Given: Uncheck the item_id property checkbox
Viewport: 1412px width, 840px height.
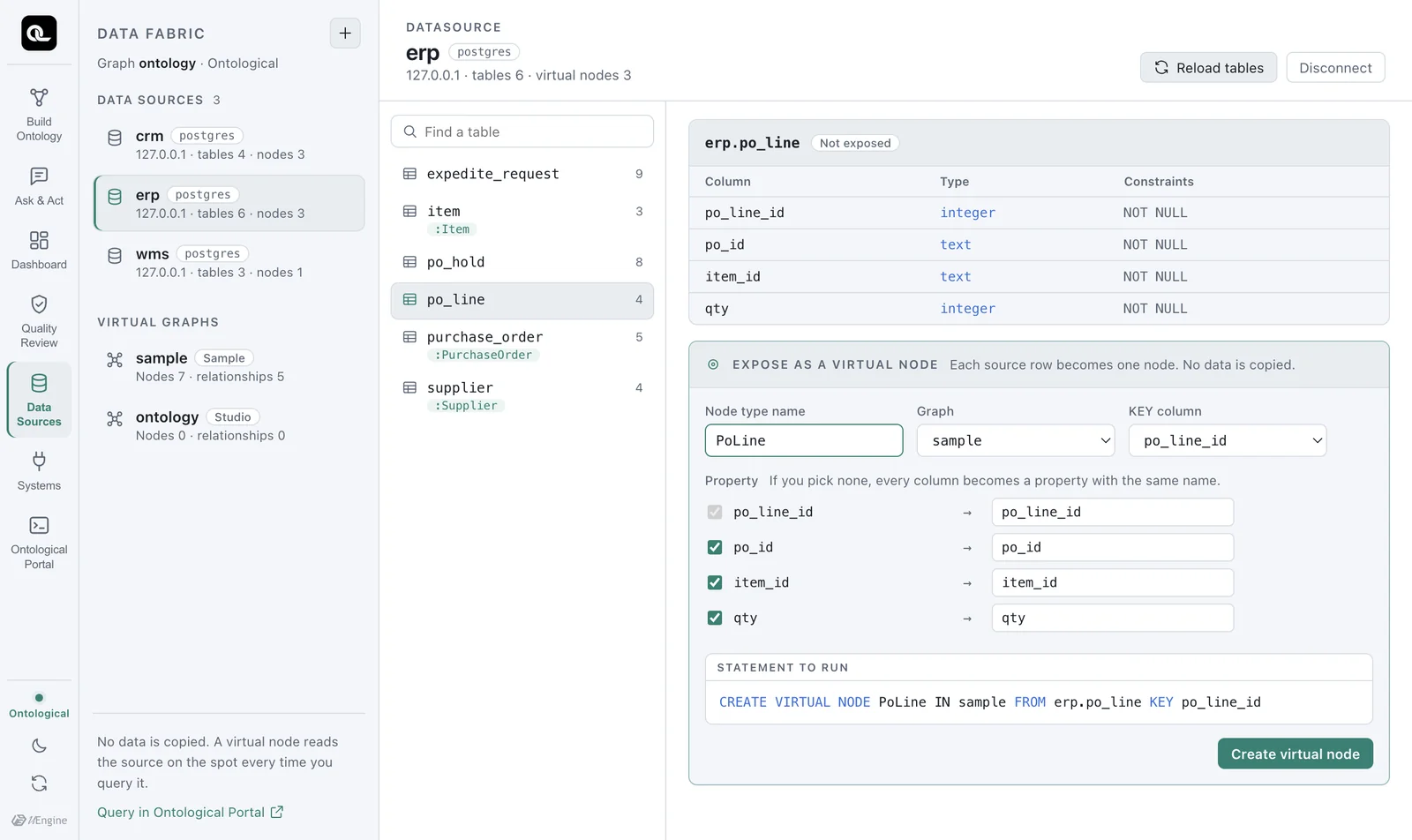Looking at the screenshot, I should (715, 582).
